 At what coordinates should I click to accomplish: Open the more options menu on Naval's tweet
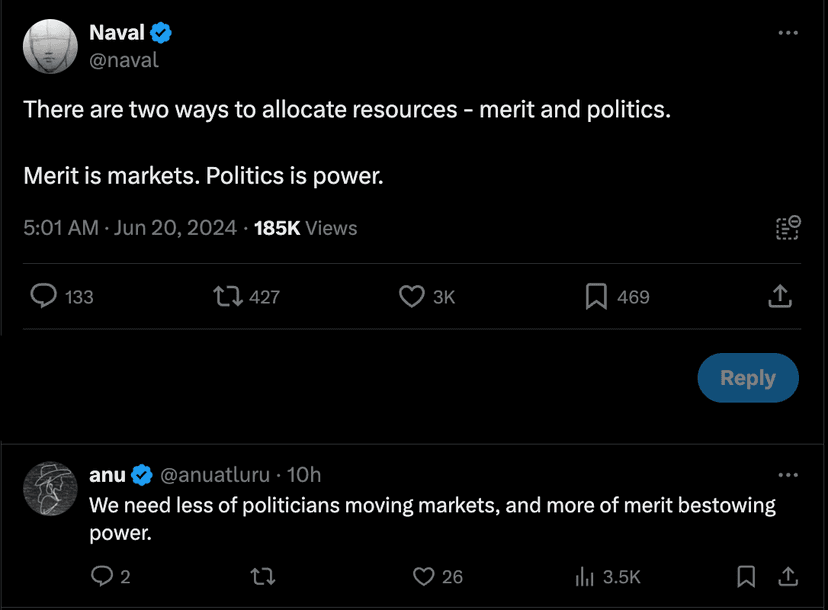tap(788, 33)
